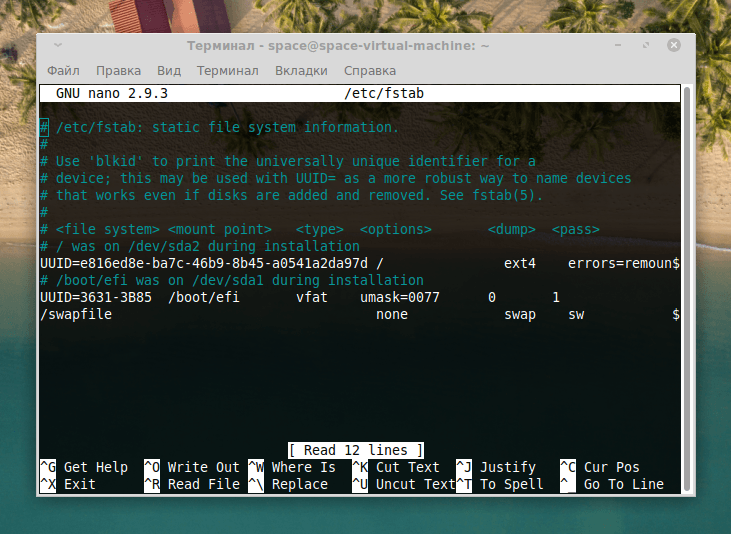This screenshot has height=534, width=731.
Task: Open the Терминал menu
Action: tap(228, 70)
